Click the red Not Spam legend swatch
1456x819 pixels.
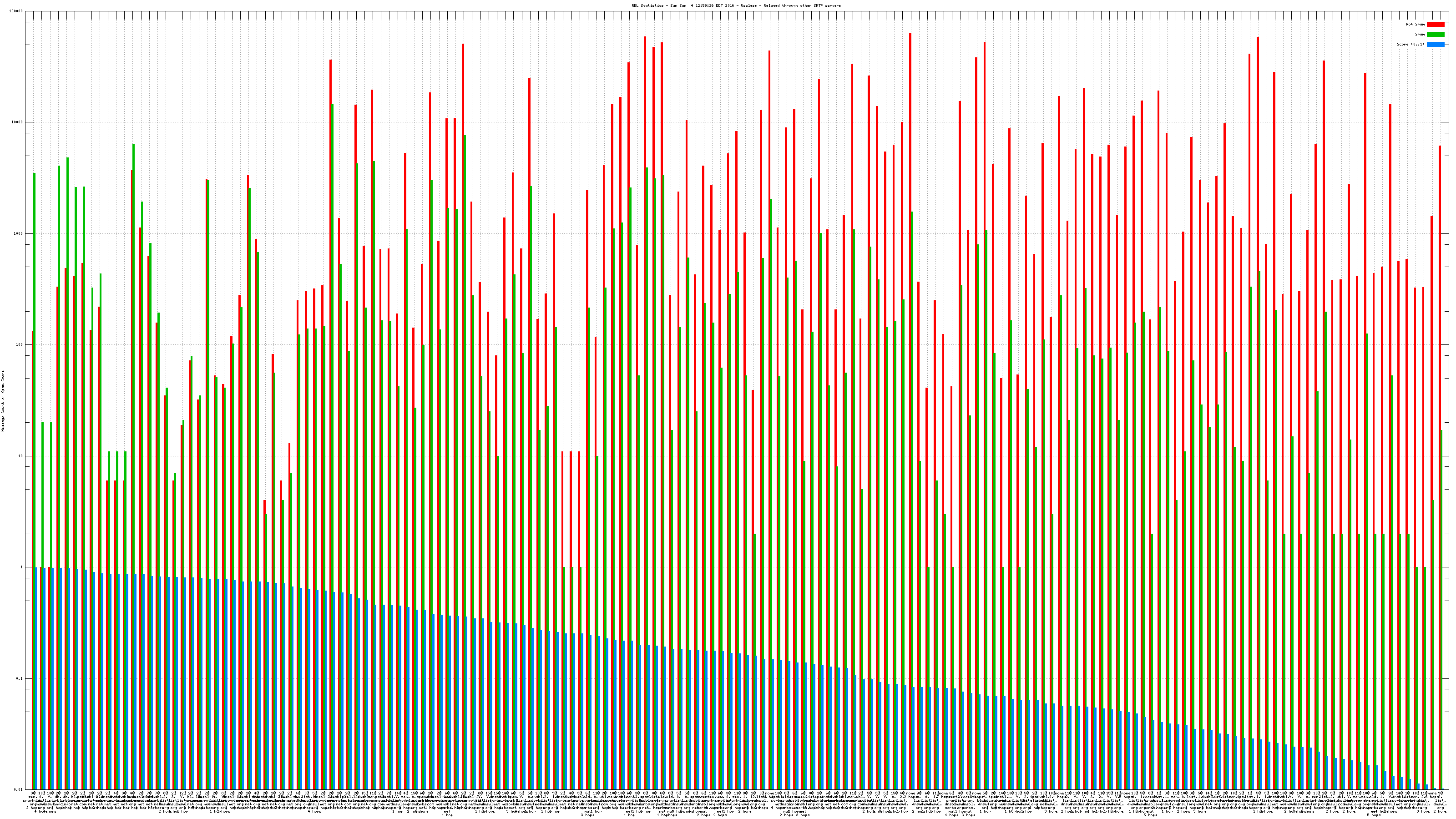(1435, 24)
